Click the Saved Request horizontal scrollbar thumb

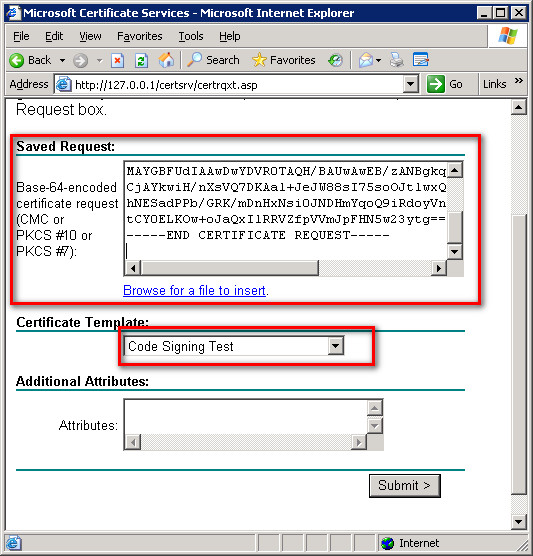(x=230, y=268)
